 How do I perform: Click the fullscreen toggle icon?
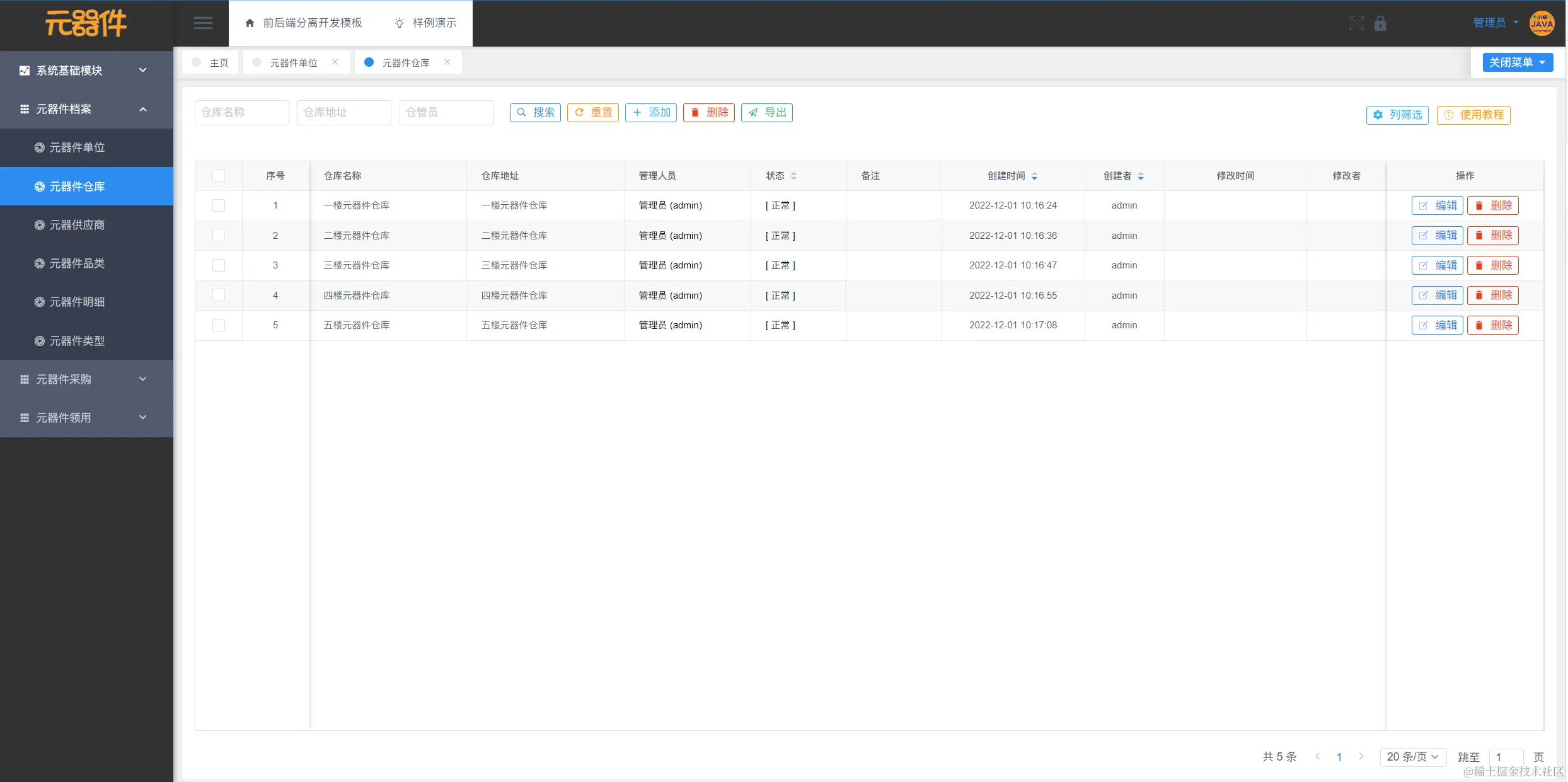(1356, 23)
